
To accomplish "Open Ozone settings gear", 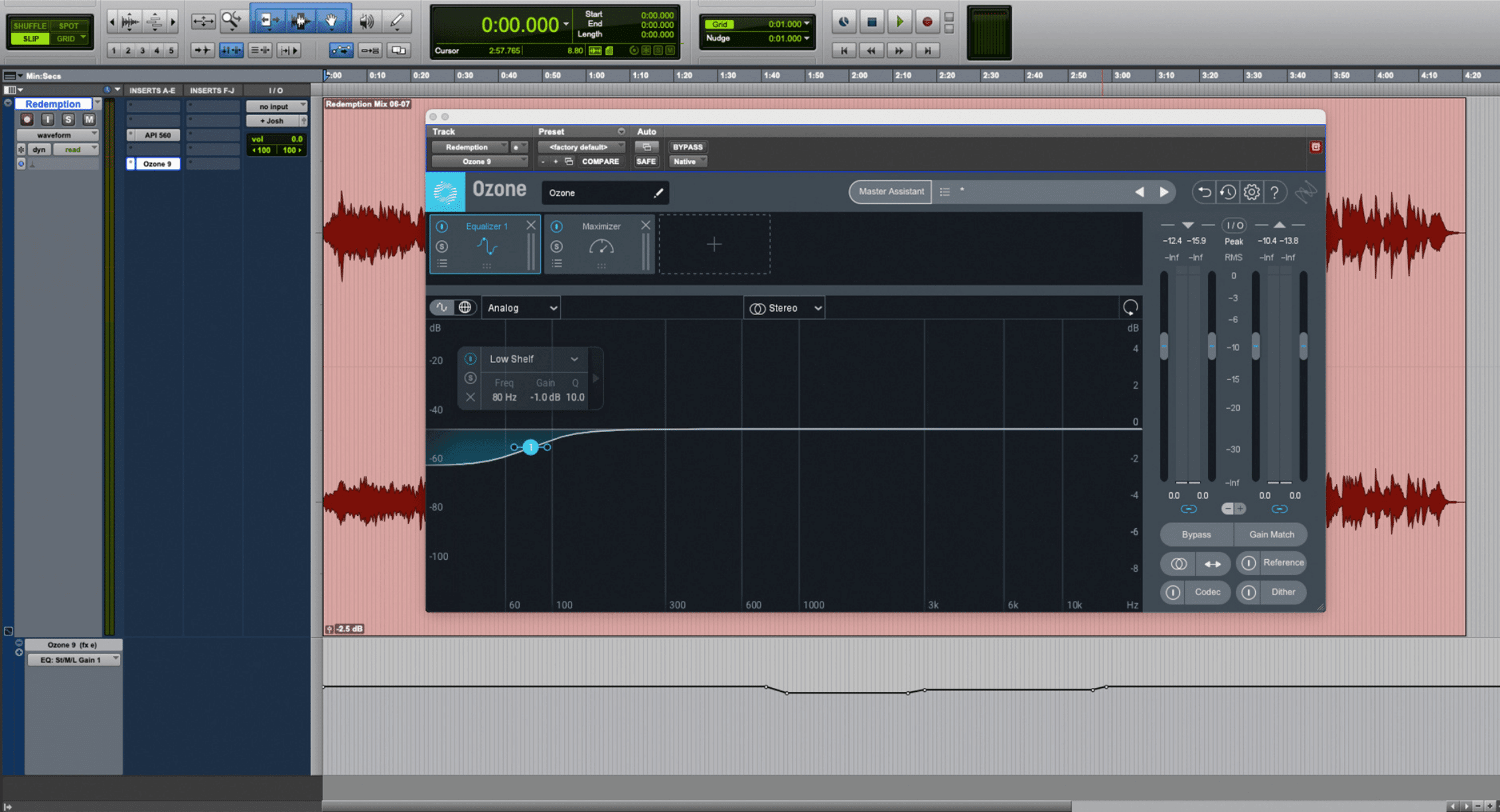I will [1251, 192].
